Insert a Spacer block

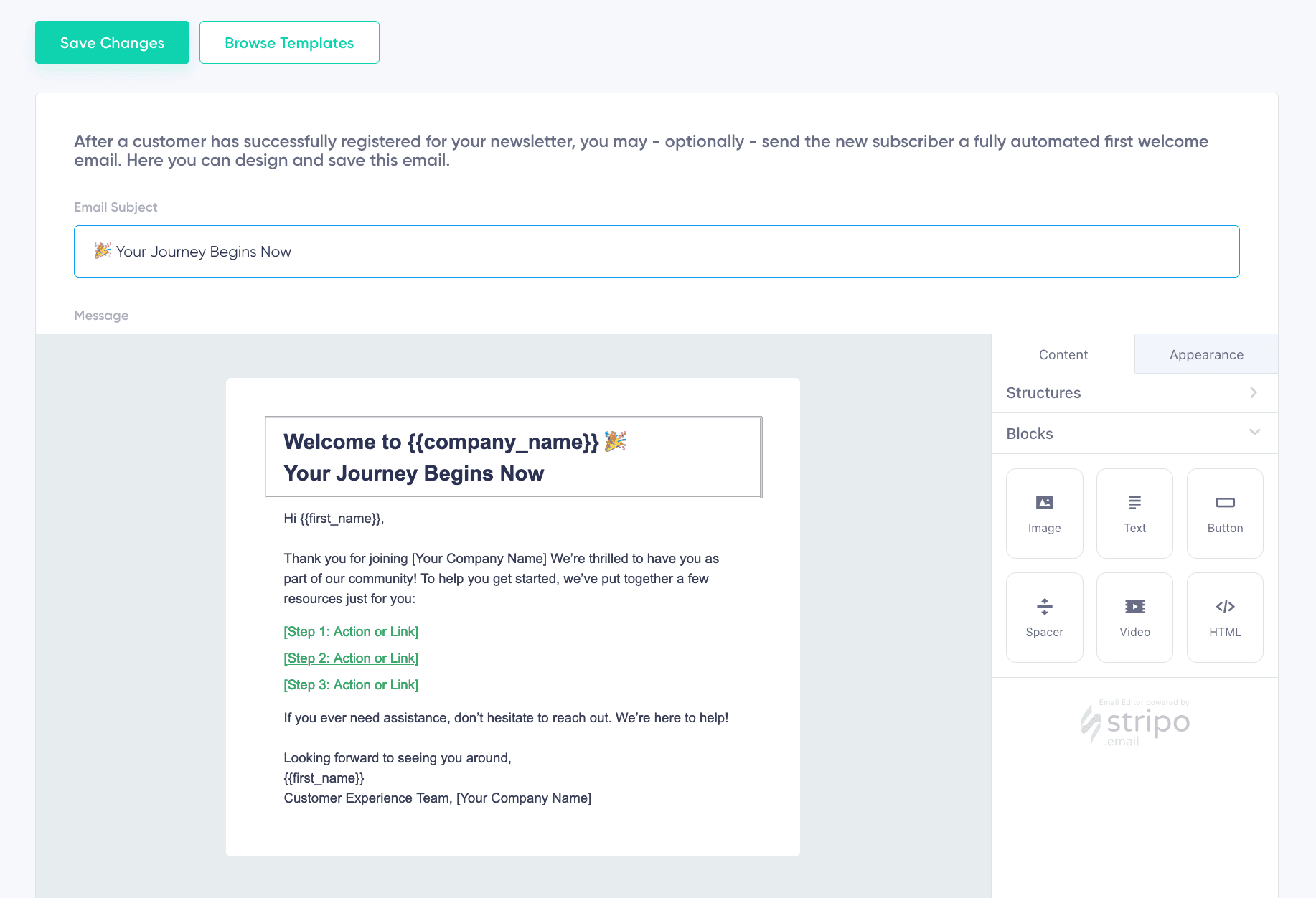point(1044,617)
